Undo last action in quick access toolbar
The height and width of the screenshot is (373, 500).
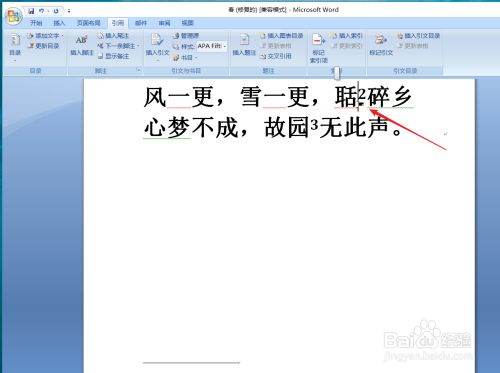tap(42, 11)
